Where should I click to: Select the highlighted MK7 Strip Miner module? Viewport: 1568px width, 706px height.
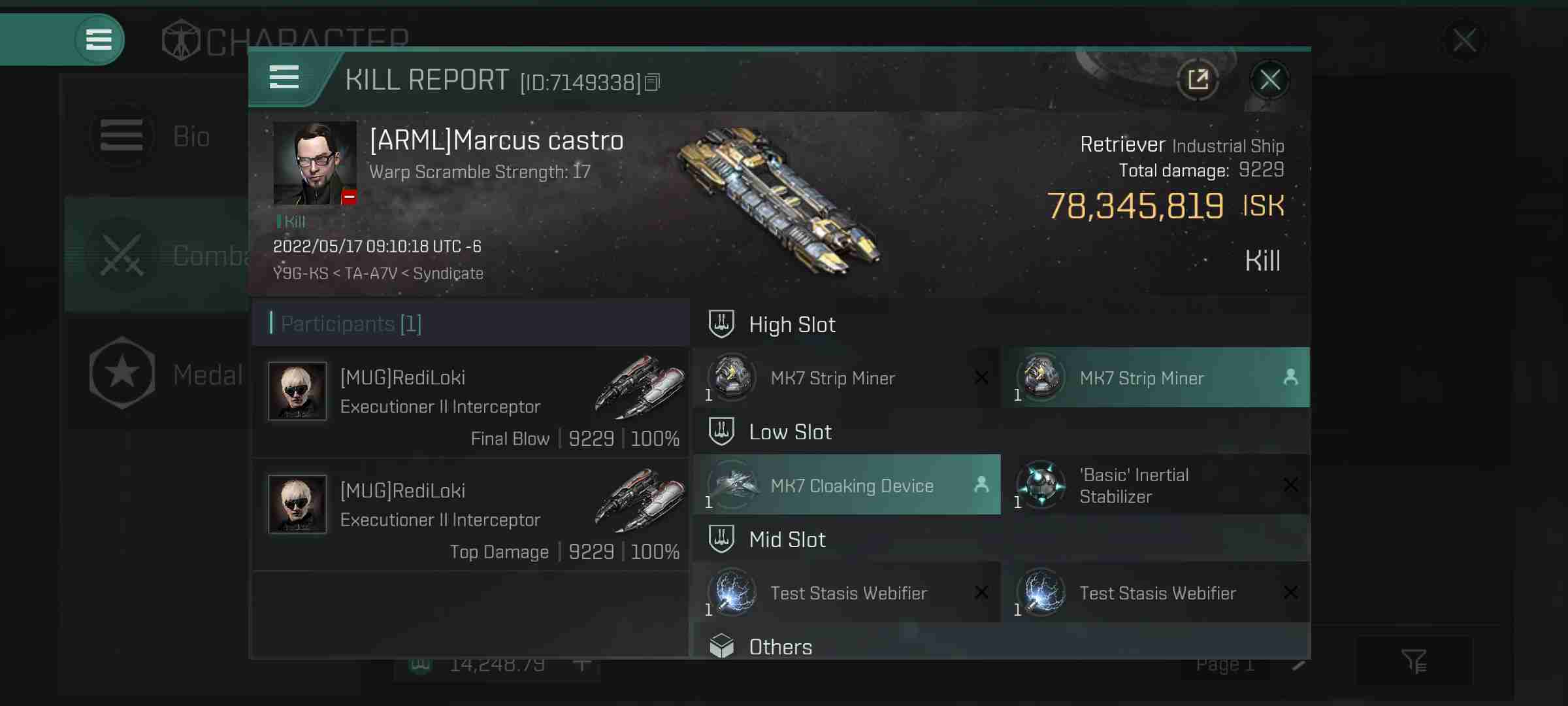1156,378
